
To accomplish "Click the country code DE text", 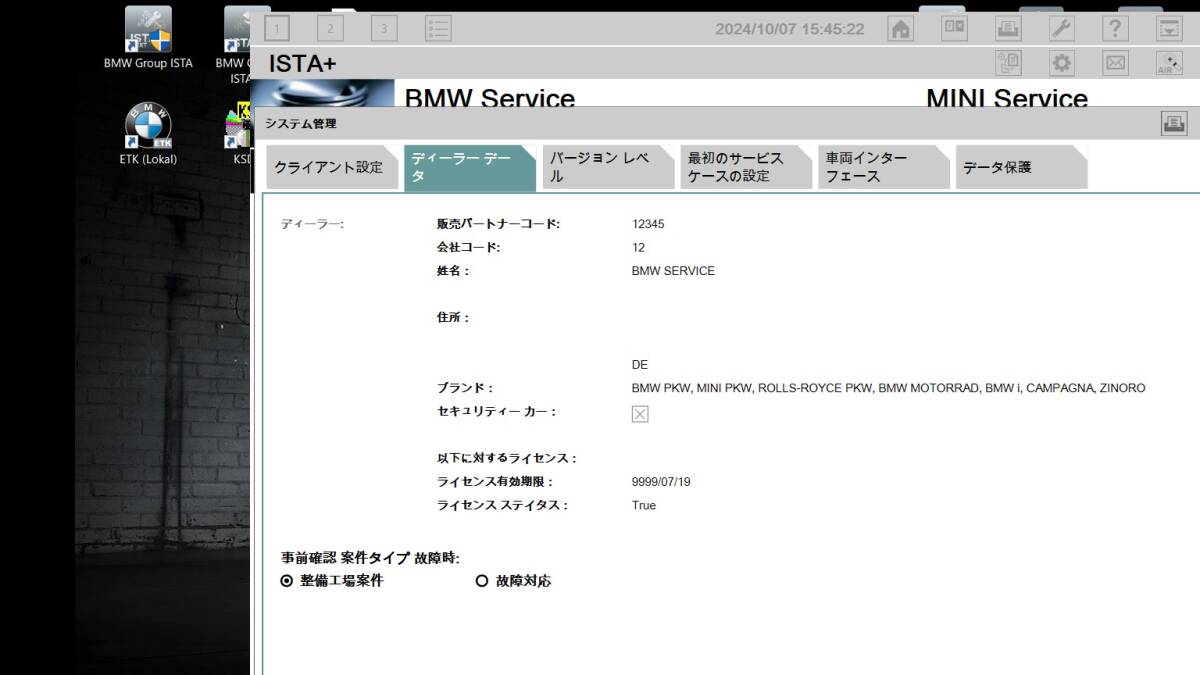I will click(640, 365).
